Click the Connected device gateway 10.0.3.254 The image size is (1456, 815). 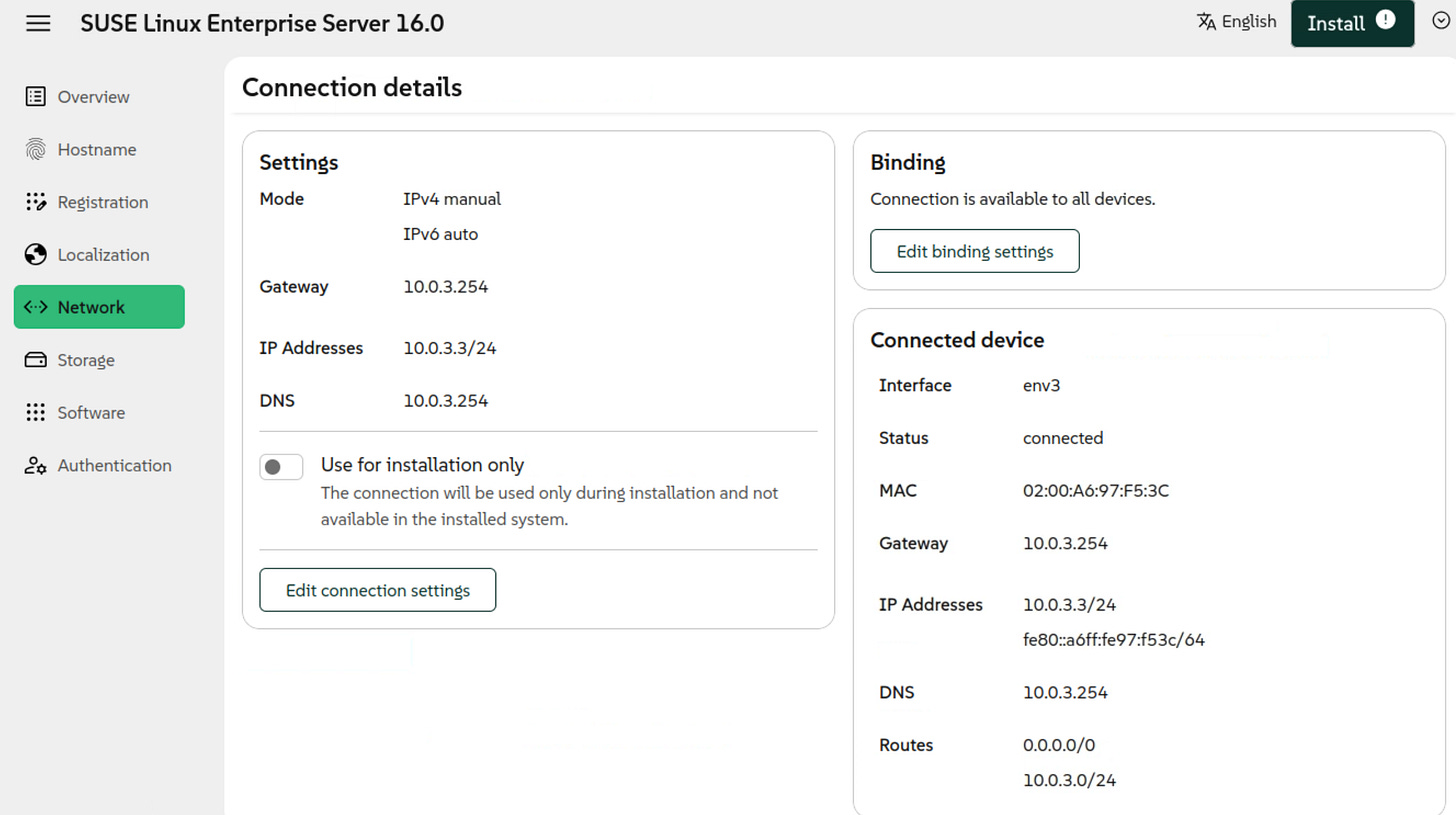coord(1065,544)
